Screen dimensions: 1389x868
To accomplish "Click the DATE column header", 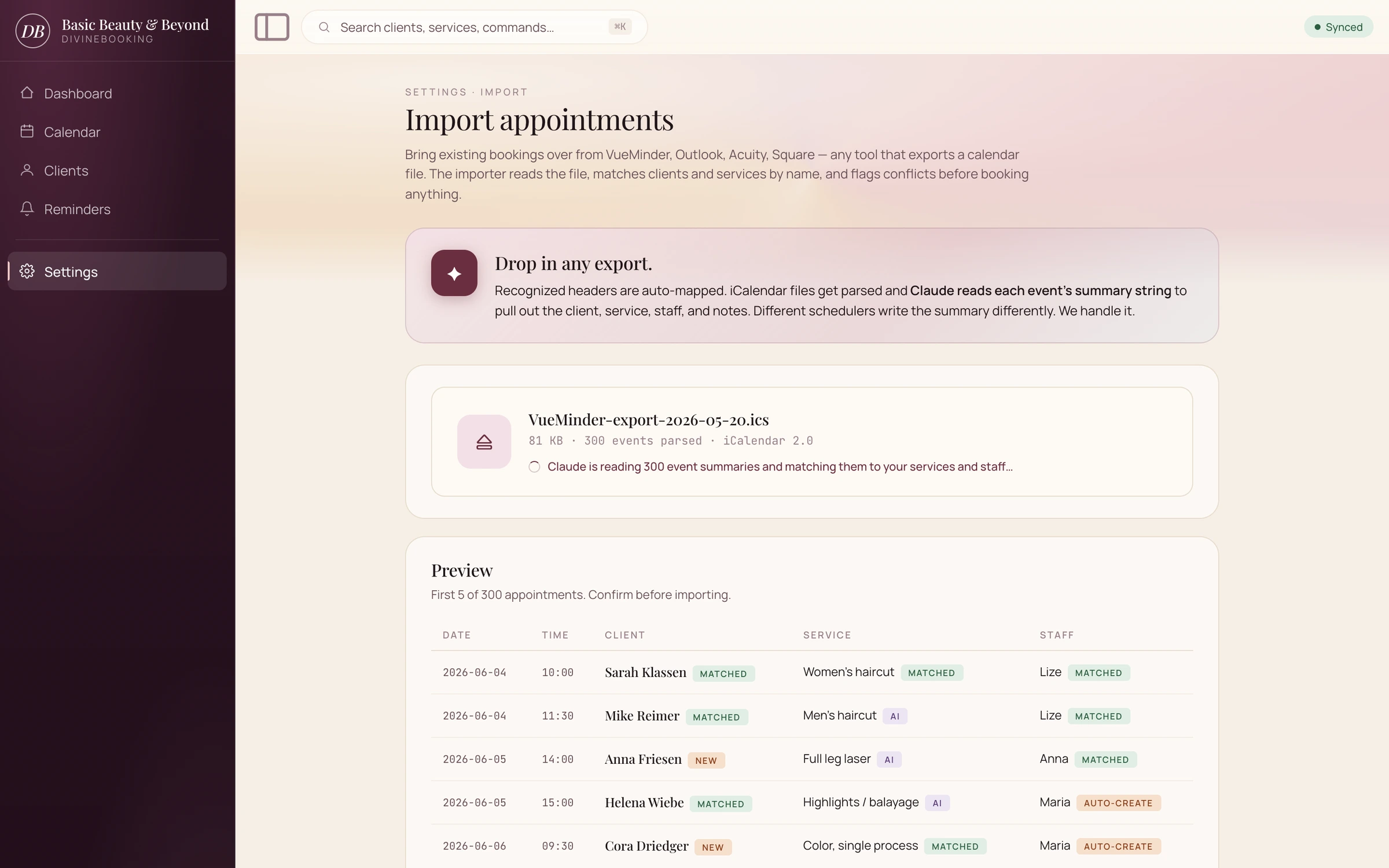I will 457,635.
